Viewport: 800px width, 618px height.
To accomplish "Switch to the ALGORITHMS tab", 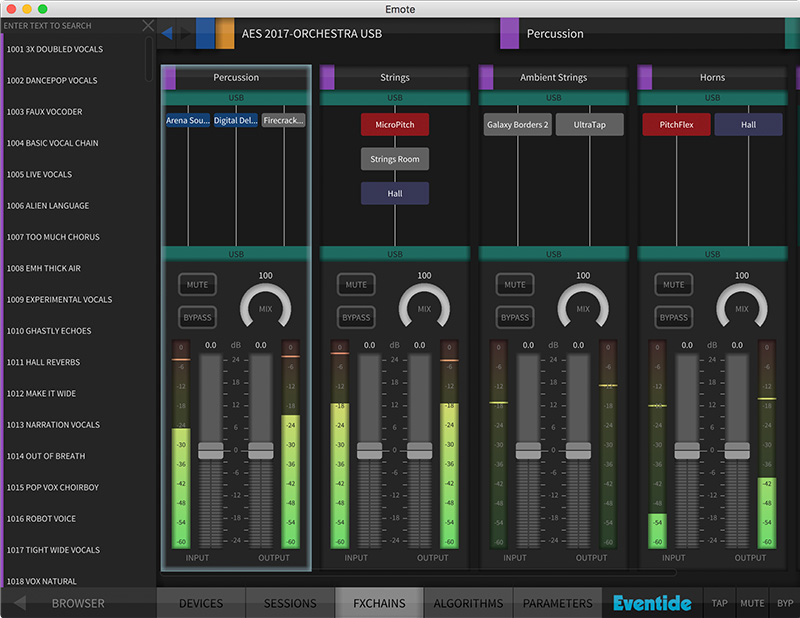I will coord(468,603).
